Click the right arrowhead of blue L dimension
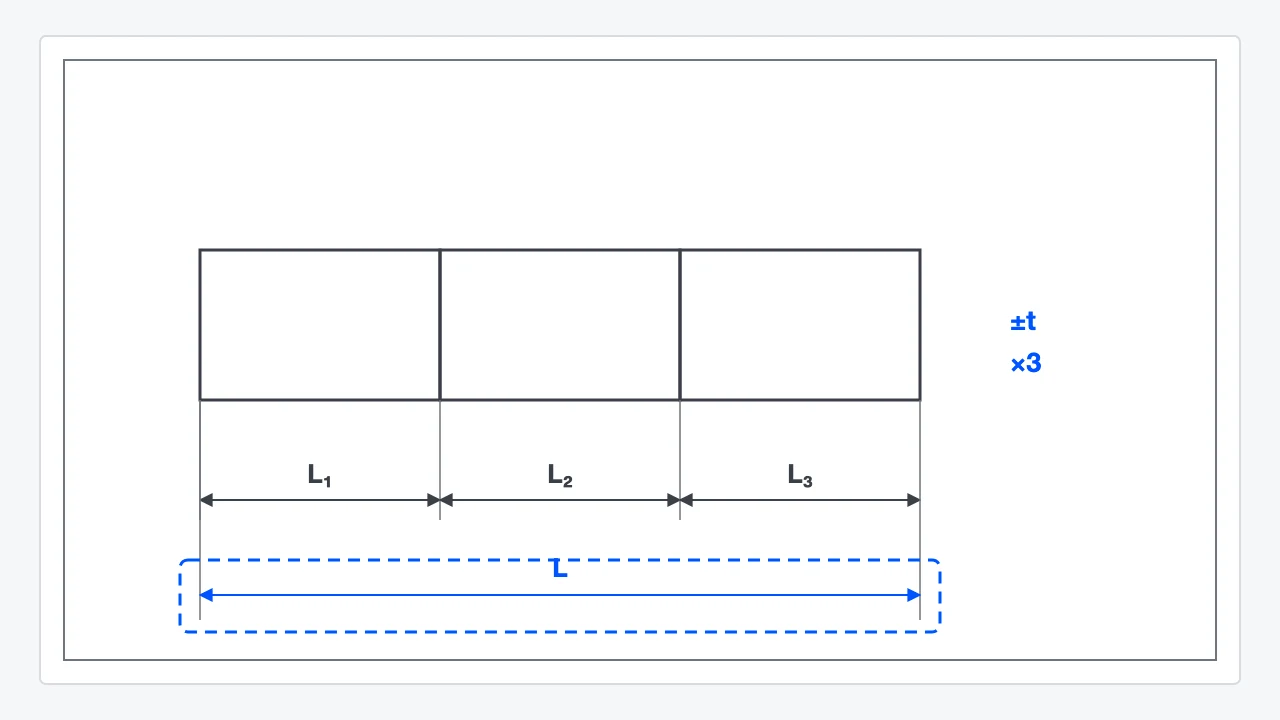 point(914,595)
